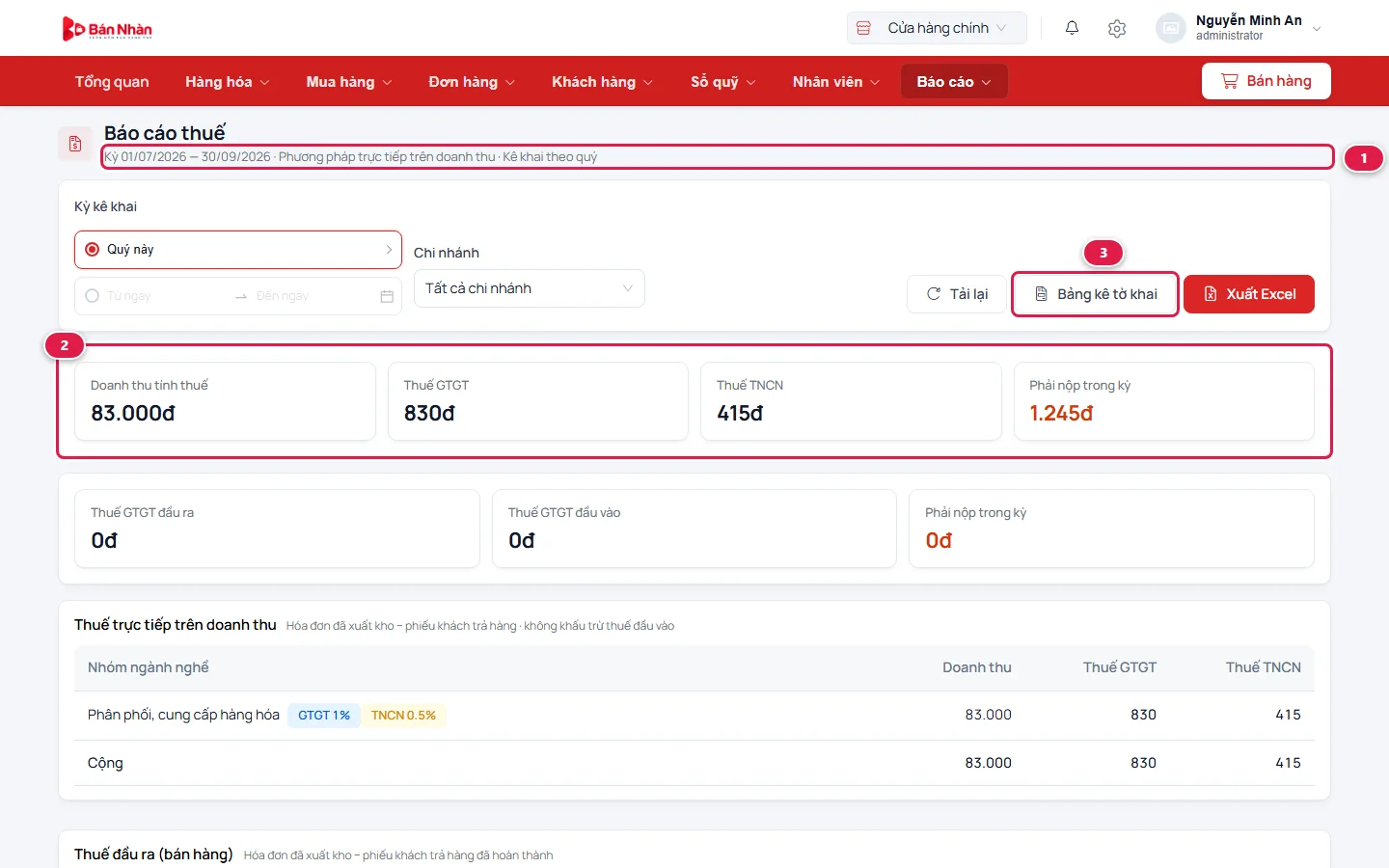Export the report with 'Xuất Excel'

click(x=1249, y=294)
